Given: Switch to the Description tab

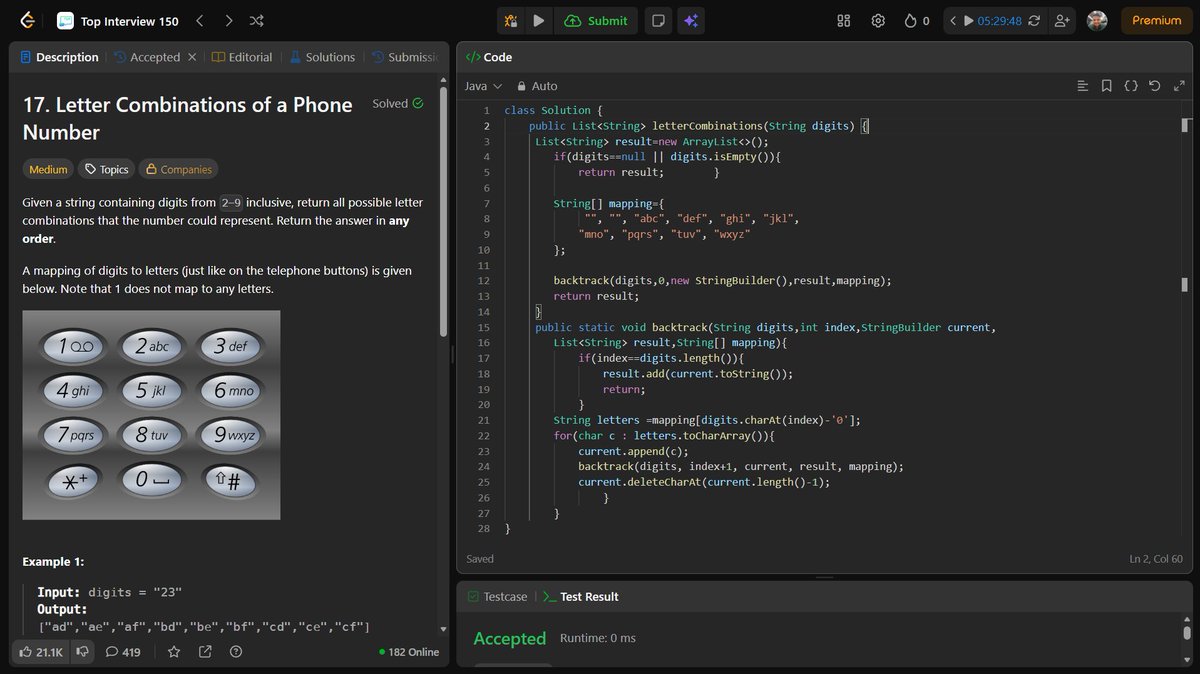Looking at the screenshot, I should [x=59, y=57].
